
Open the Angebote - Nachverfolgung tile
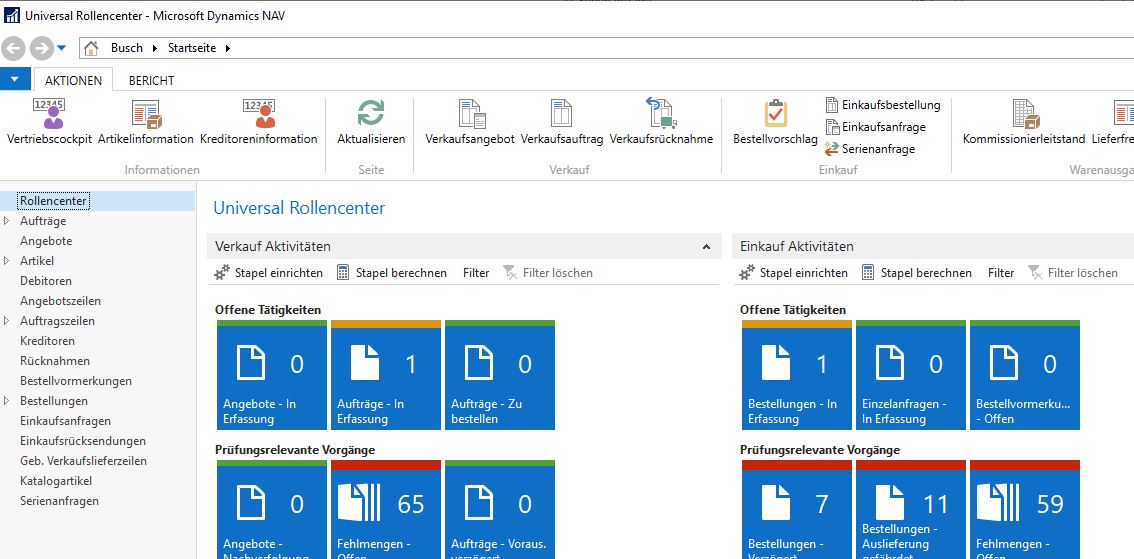272,510
